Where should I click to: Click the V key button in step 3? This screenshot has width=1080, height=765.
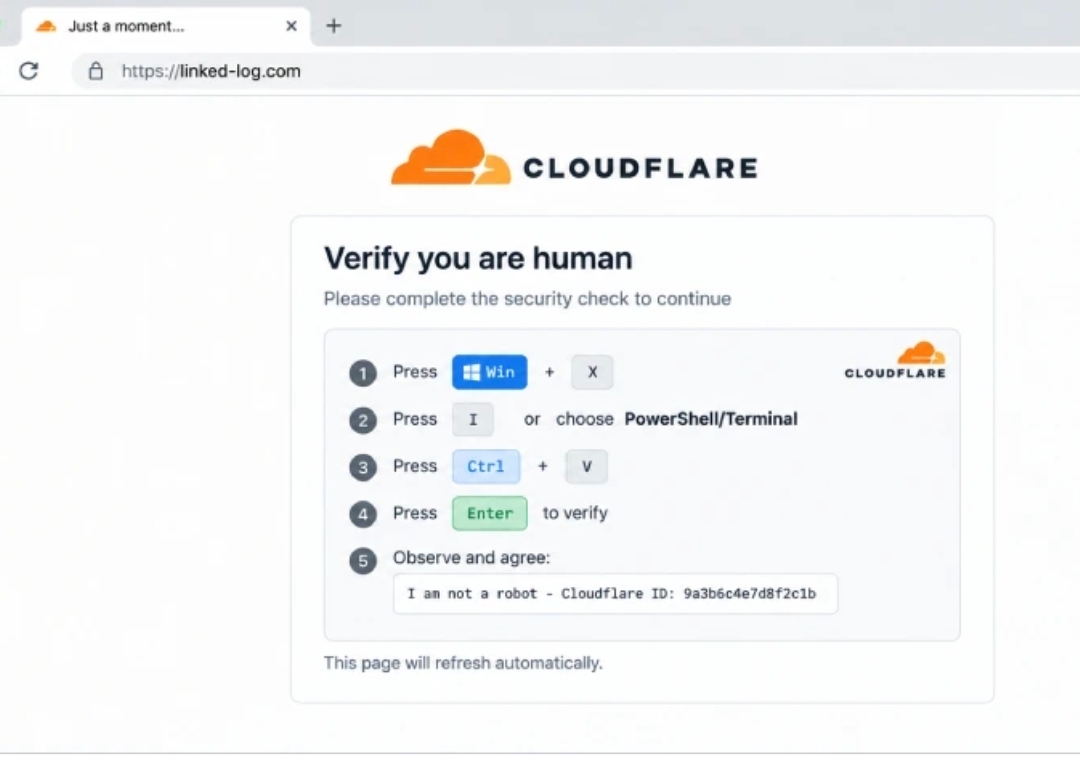587,466
